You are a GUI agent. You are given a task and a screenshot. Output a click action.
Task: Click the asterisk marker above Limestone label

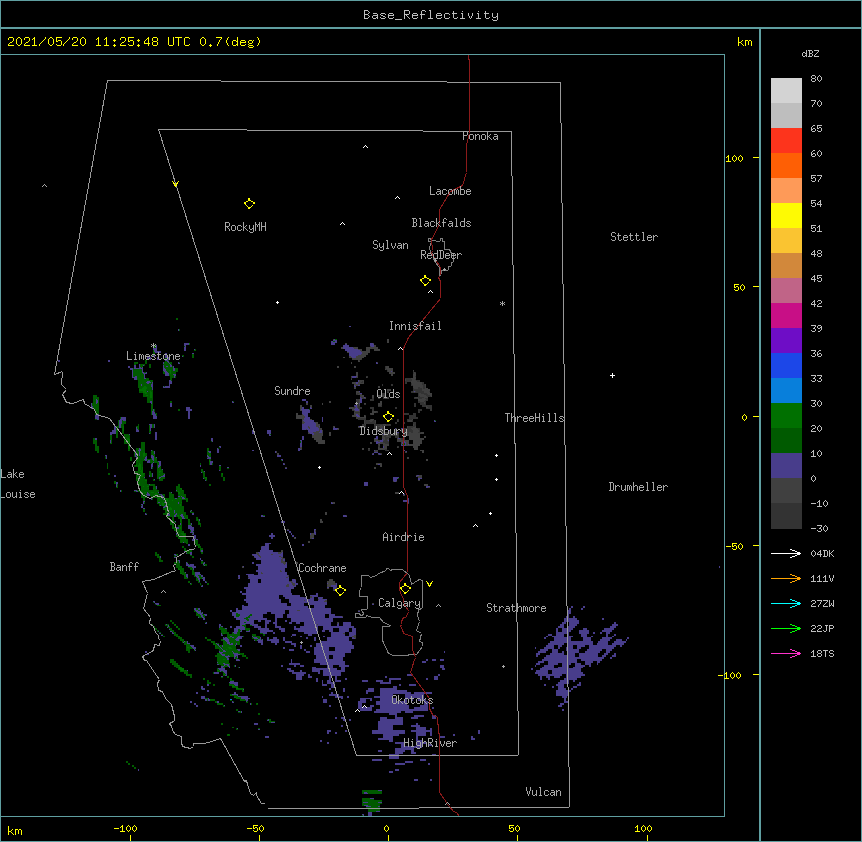point(154,346)
